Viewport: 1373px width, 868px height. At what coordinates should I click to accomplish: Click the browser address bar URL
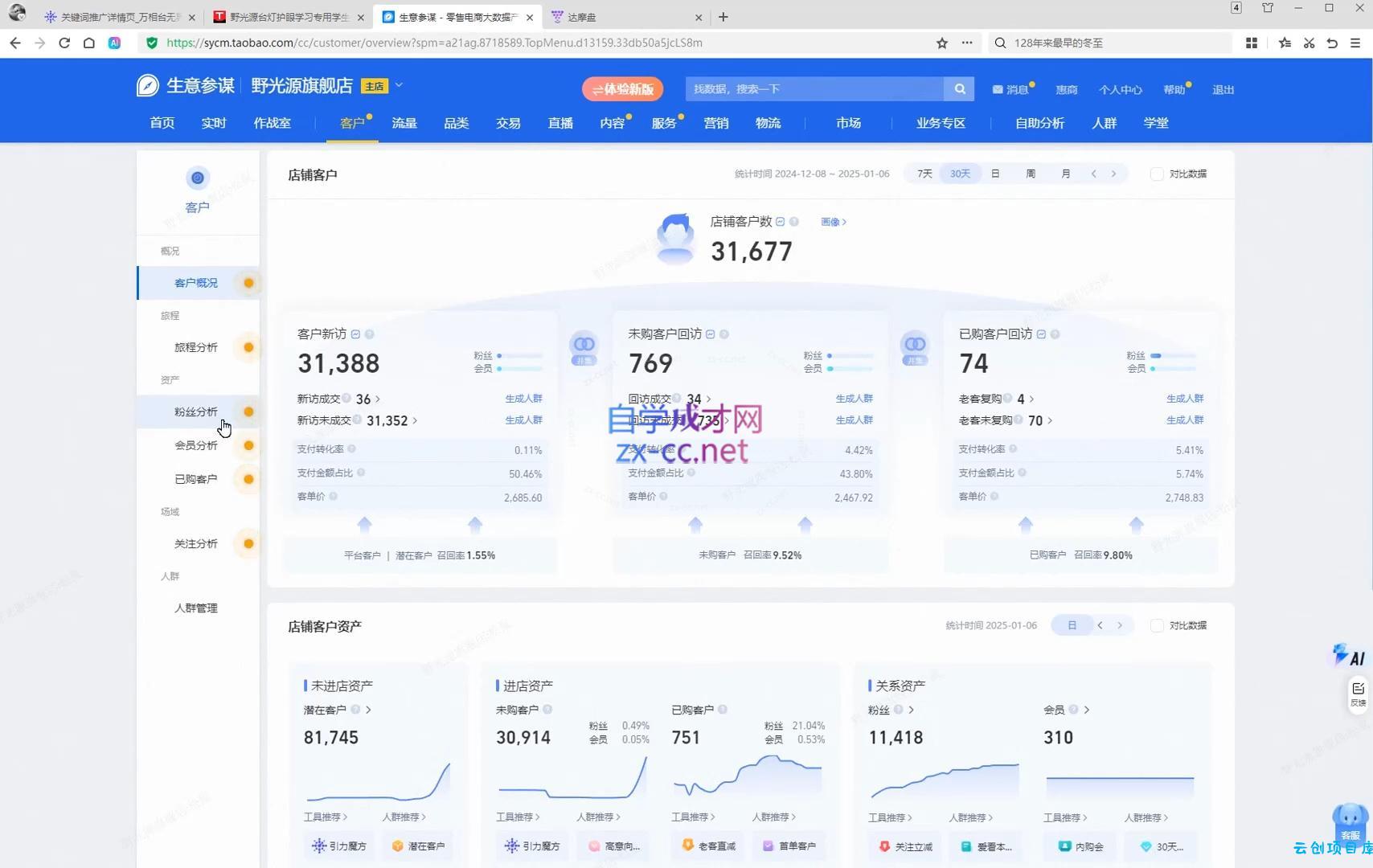[434, 43]
